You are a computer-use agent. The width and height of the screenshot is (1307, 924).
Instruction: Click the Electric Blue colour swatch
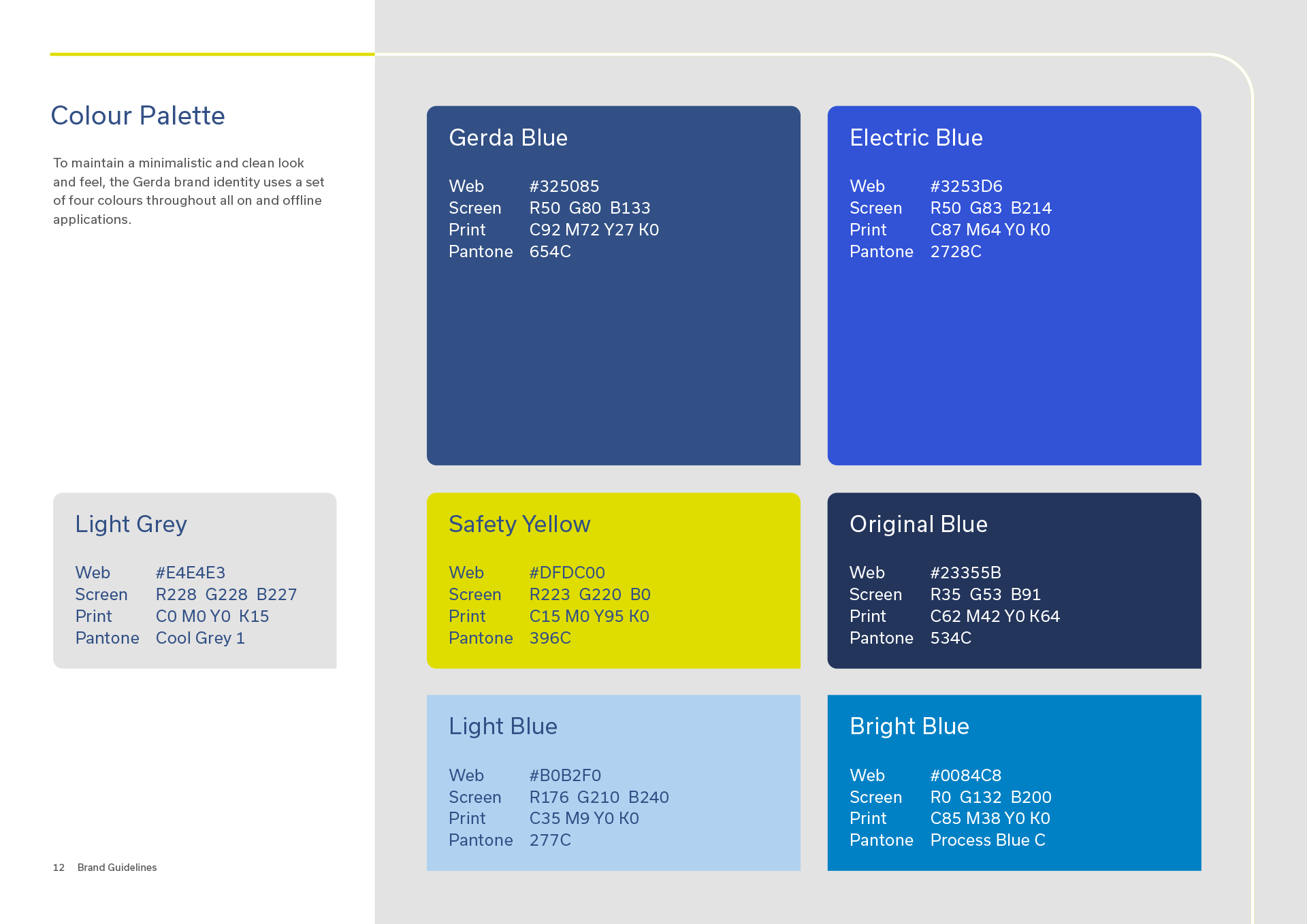(1014, 354)
